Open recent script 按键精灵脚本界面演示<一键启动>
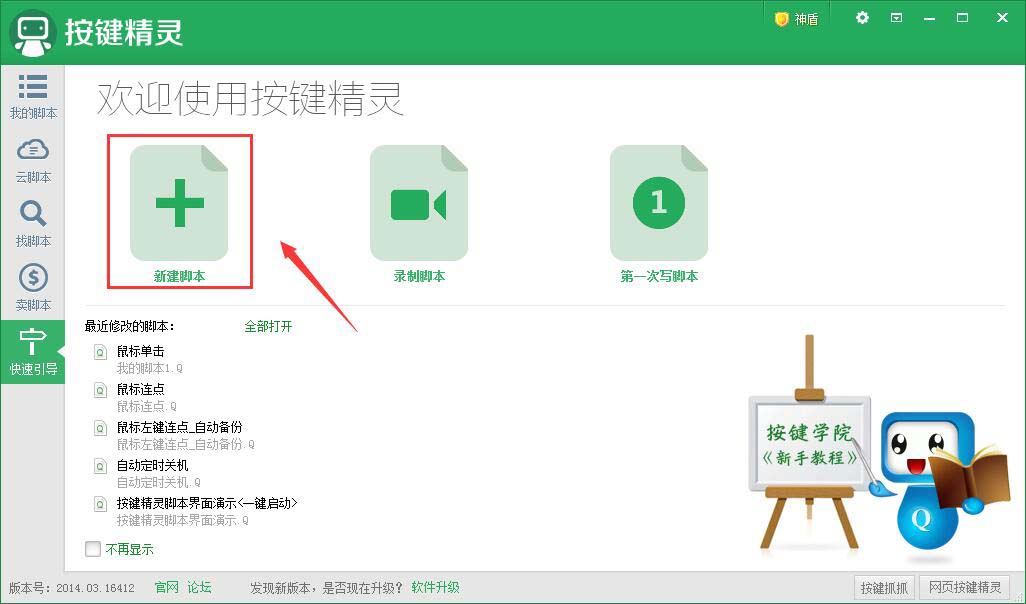This screenshot has width=1026, height=604. pyautogui.click(x=207, y=503)
